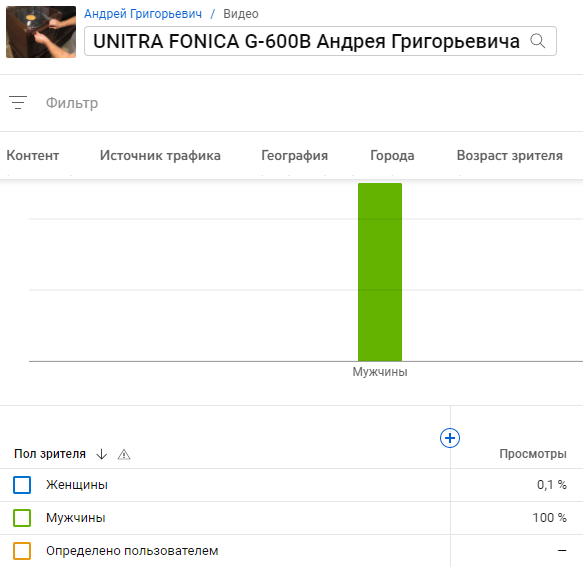583x567 pixels.
Task: Toggle the Определено пользователем checkbox
Action: click(22, 551)
